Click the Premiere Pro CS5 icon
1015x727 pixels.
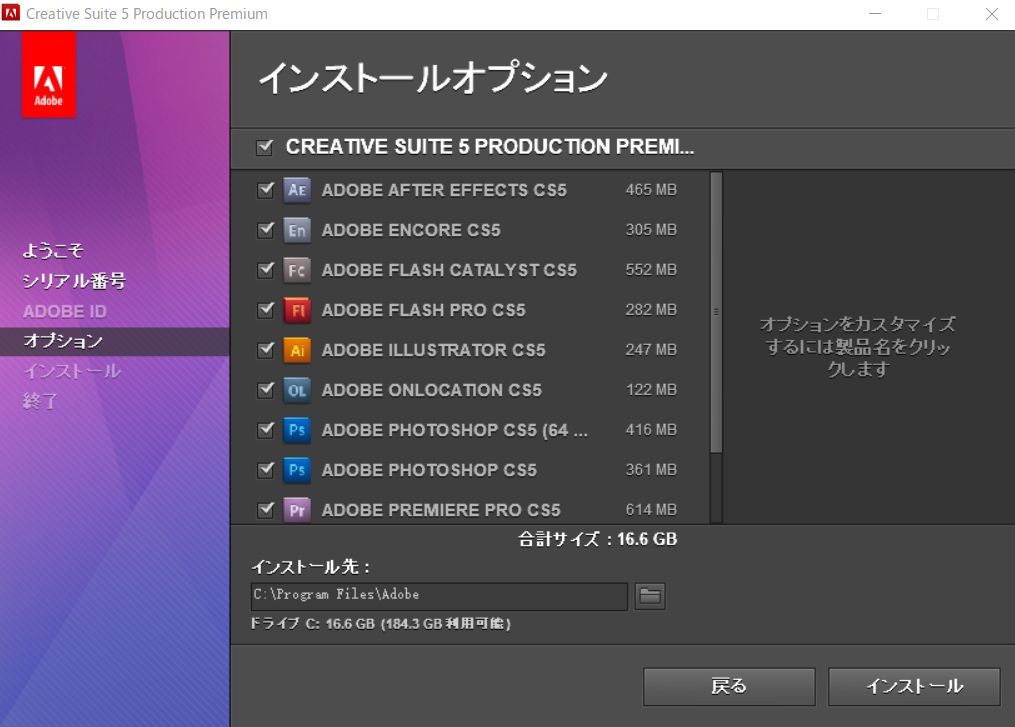pos(296,510)
